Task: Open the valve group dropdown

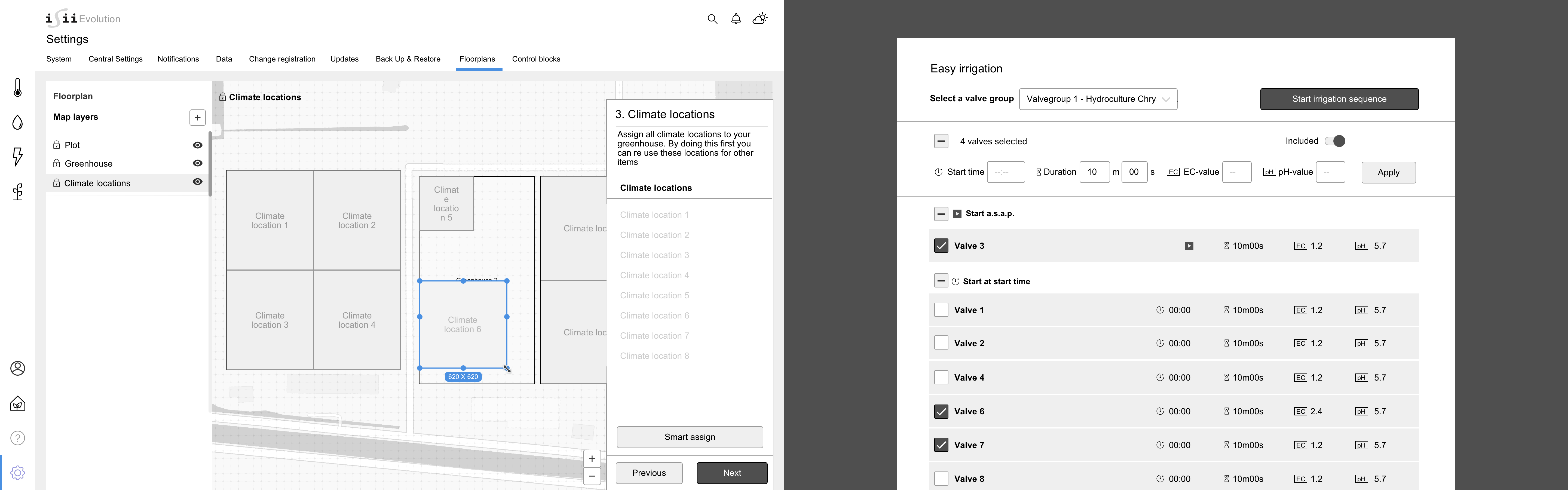Action: pyautogui.click(x=1098, y=99)
